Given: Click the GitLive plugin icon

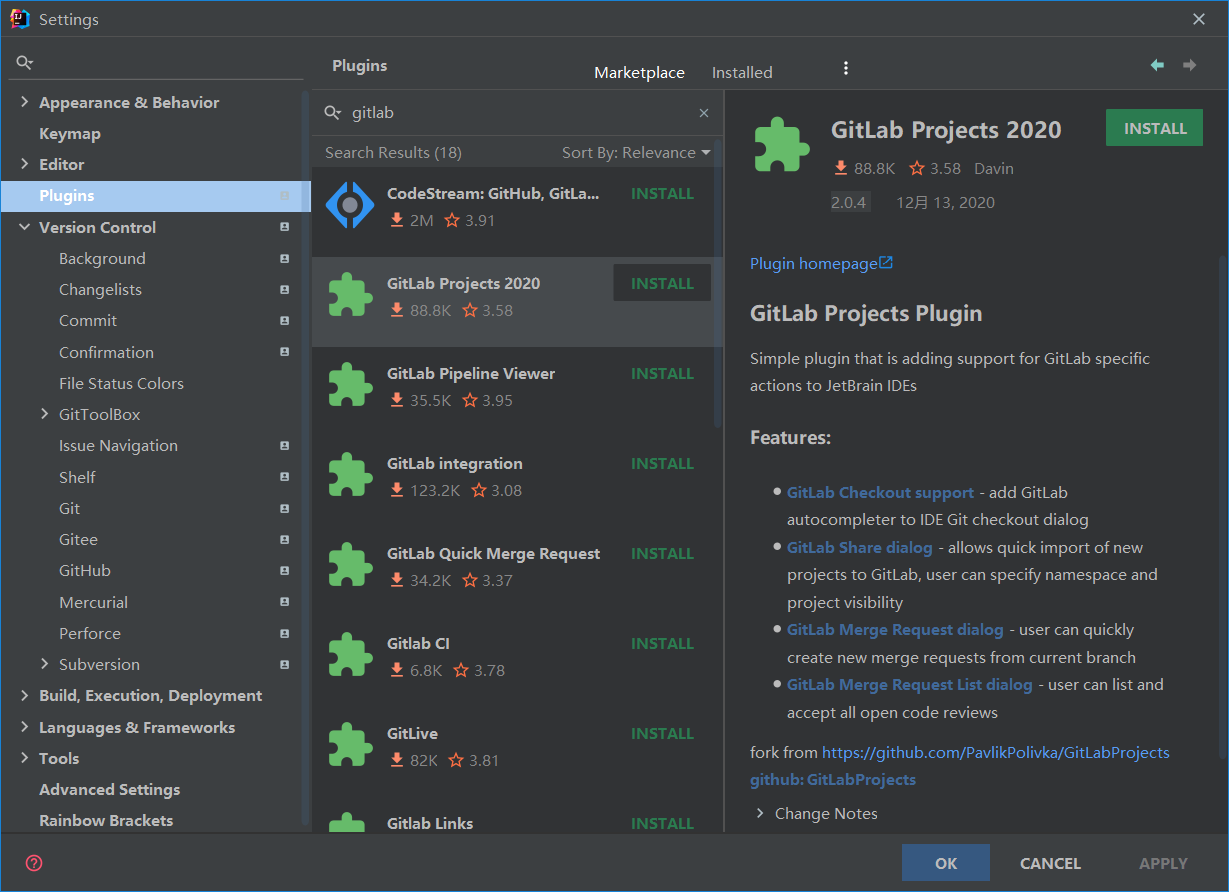Looking at the screenshot, I should pos(350,746).
